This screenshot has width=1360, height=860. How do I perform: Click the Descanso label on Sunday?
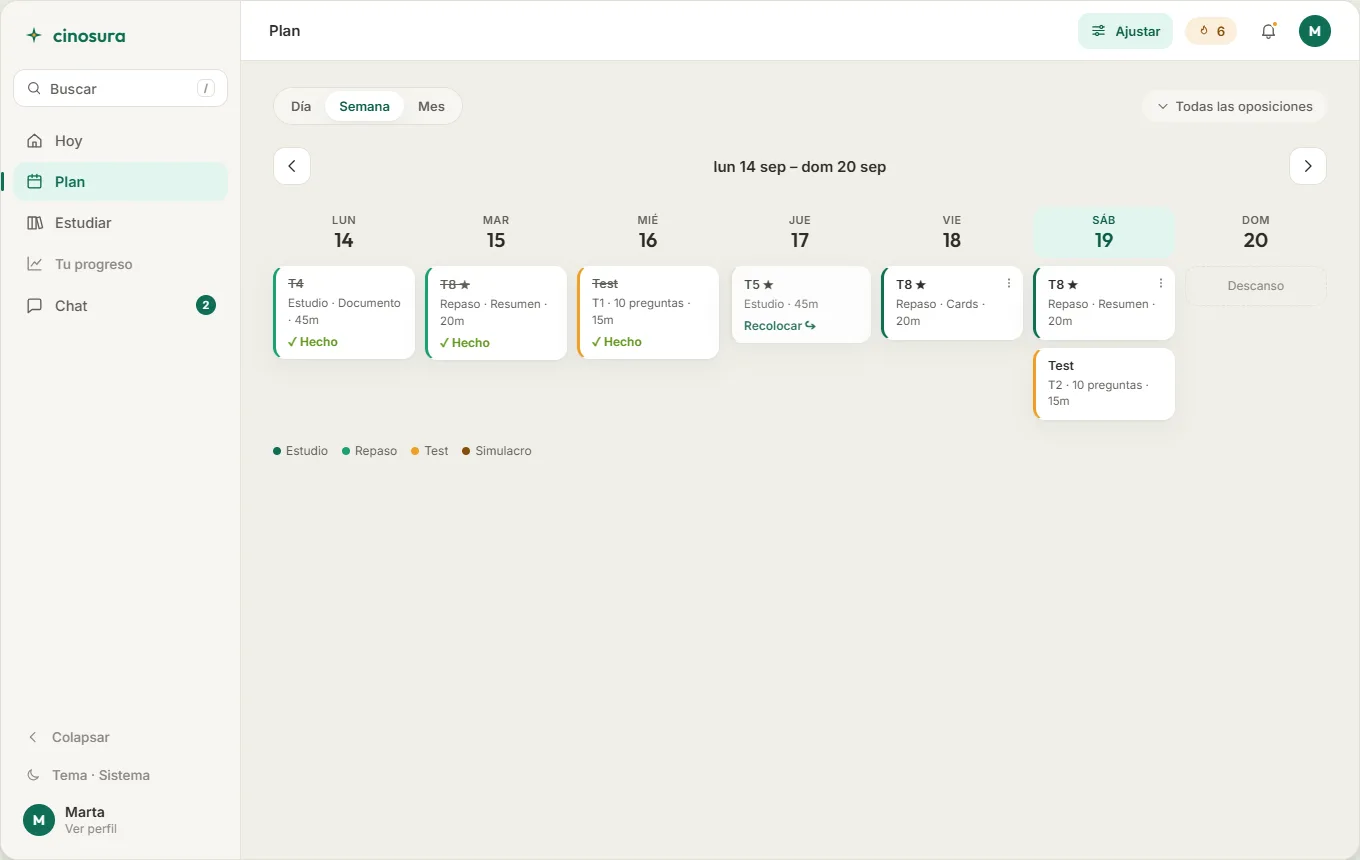(1256, 286)
